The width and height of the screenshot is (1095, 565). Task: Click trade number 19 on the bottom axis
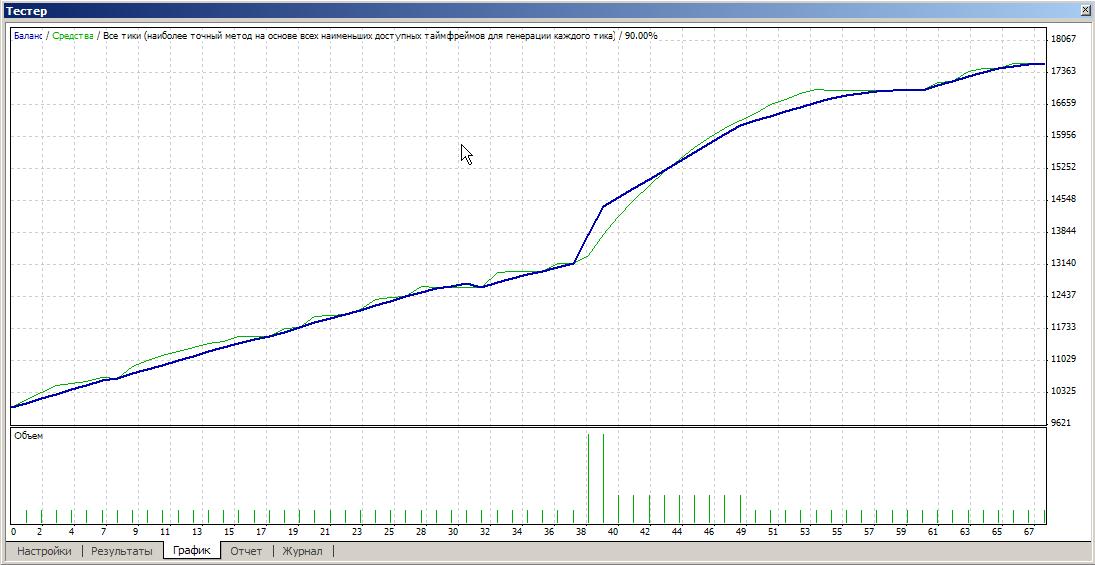click(293, 532)
